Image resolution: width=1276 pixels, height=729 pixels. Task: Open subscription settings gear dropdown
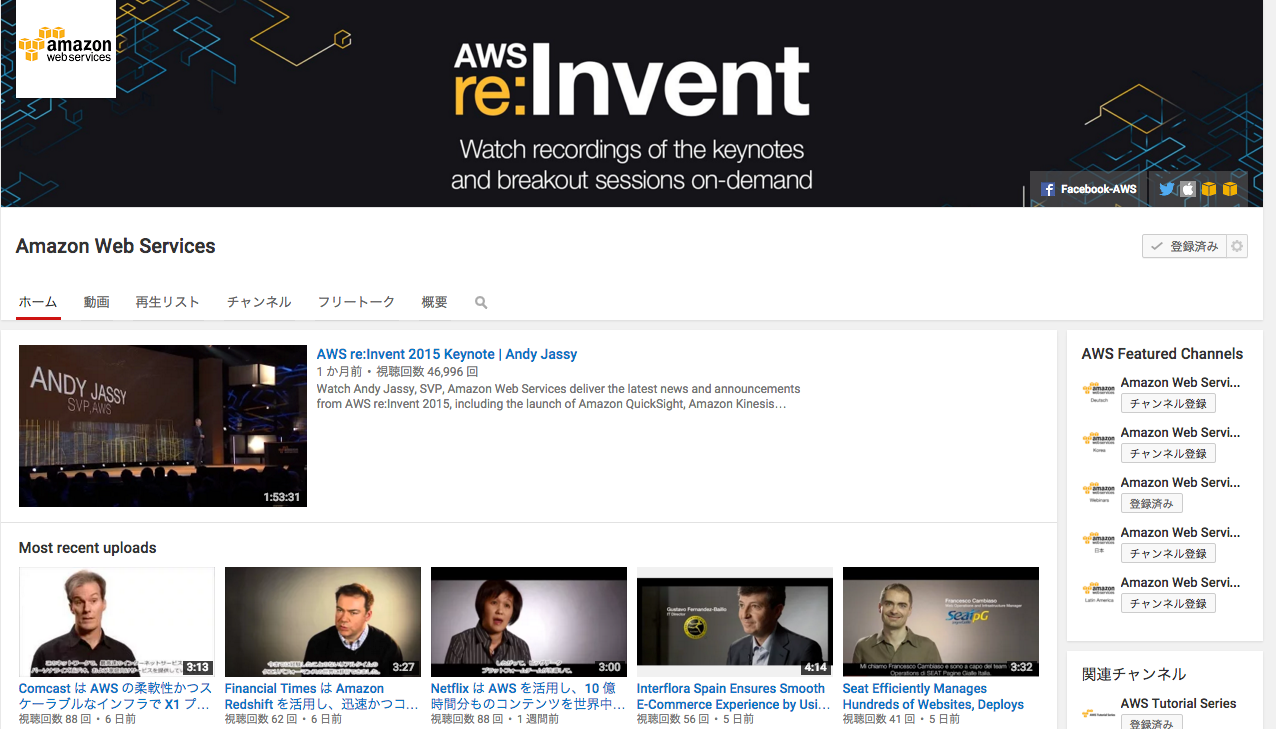[1238, 246]
